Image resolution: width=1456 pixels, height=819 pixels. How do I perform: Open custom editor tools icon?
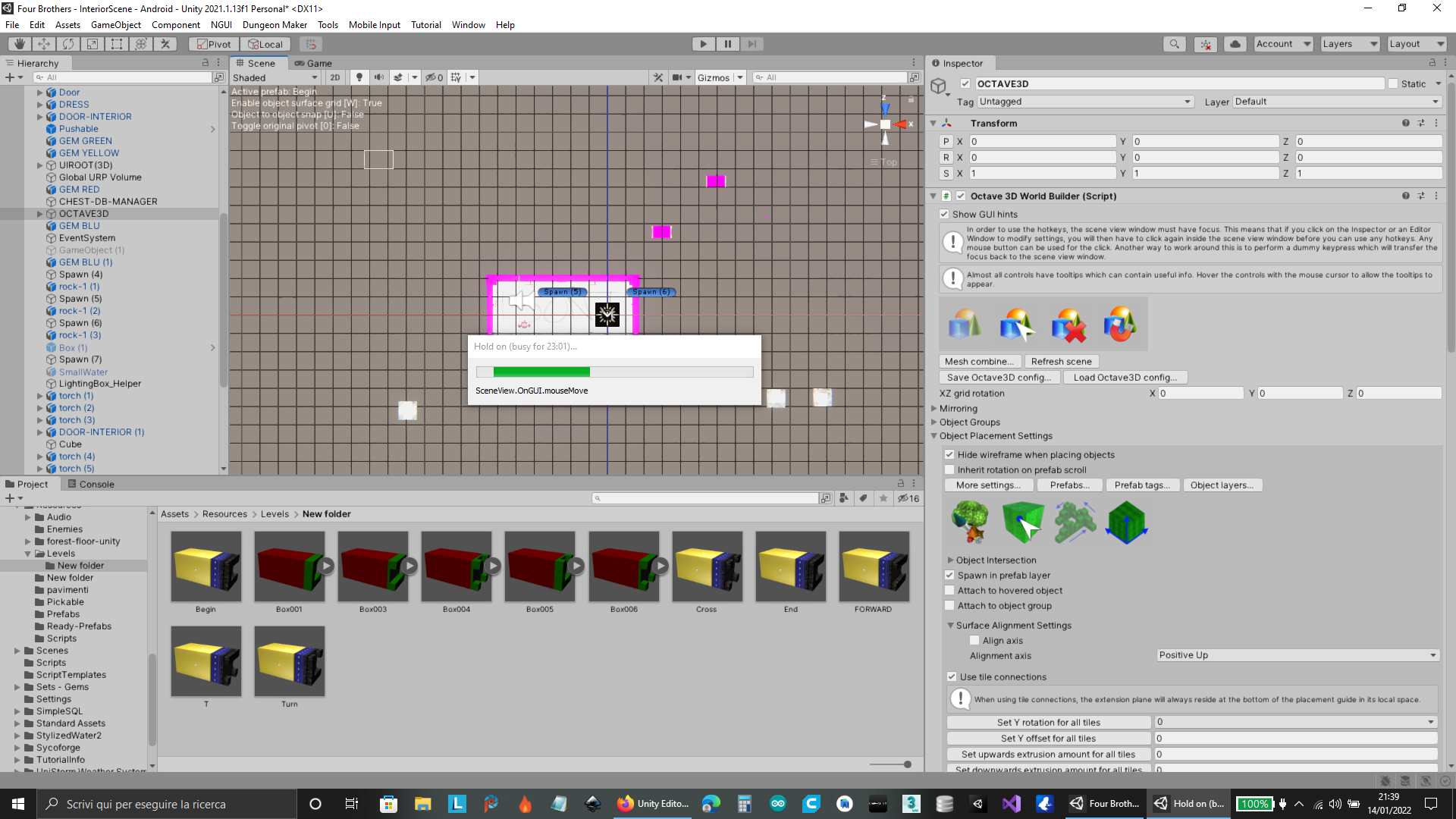165,44
